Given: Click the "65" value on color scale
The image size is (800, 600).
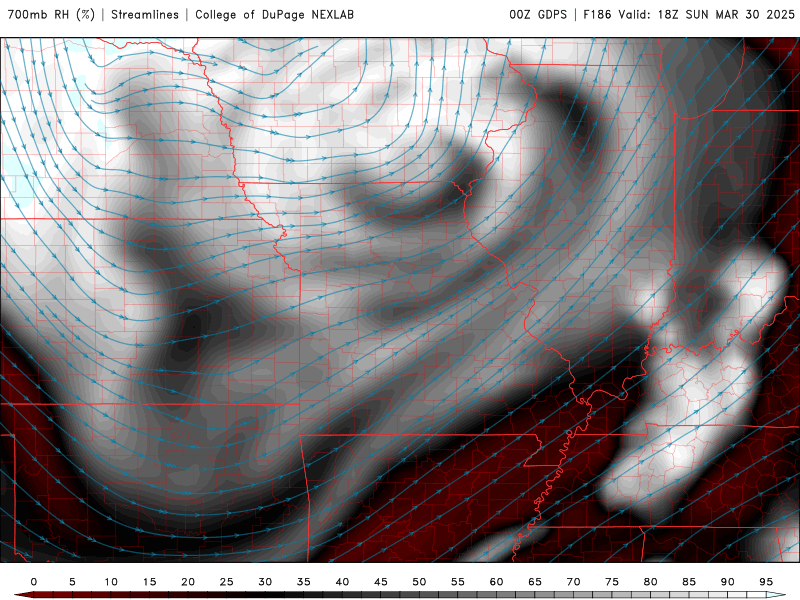Looking at the screenshot, I should pyautogui.click(x=535, y=582).
